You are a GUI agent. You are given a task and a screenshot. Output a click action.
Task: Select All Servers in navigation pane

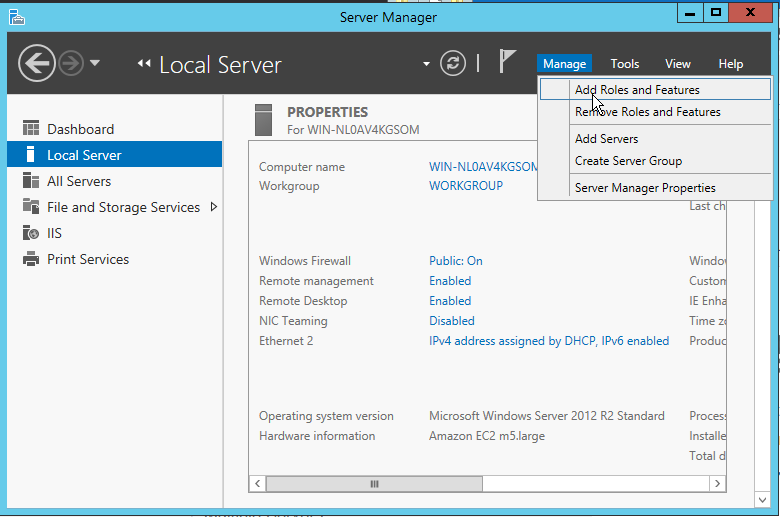click(79, 181)
